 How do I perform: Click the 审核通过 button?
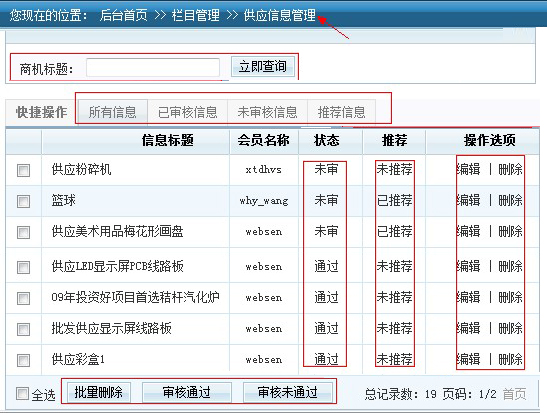[187, 392]
